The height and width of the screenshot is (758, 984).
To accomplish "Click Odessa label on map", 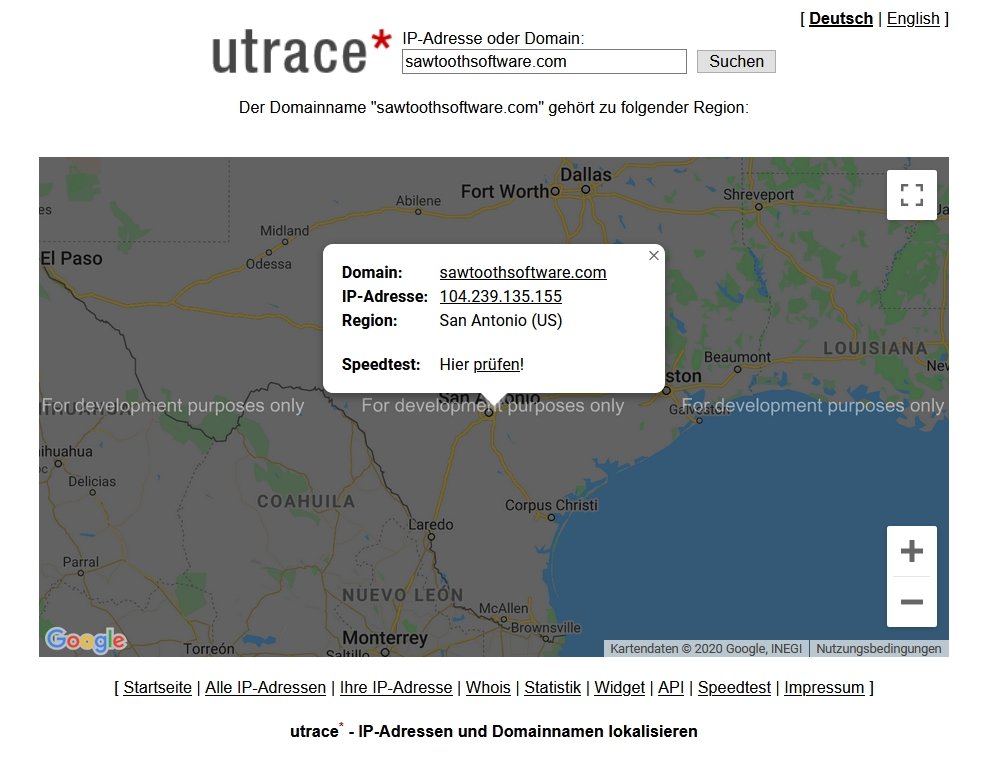I will pos(269,264).
